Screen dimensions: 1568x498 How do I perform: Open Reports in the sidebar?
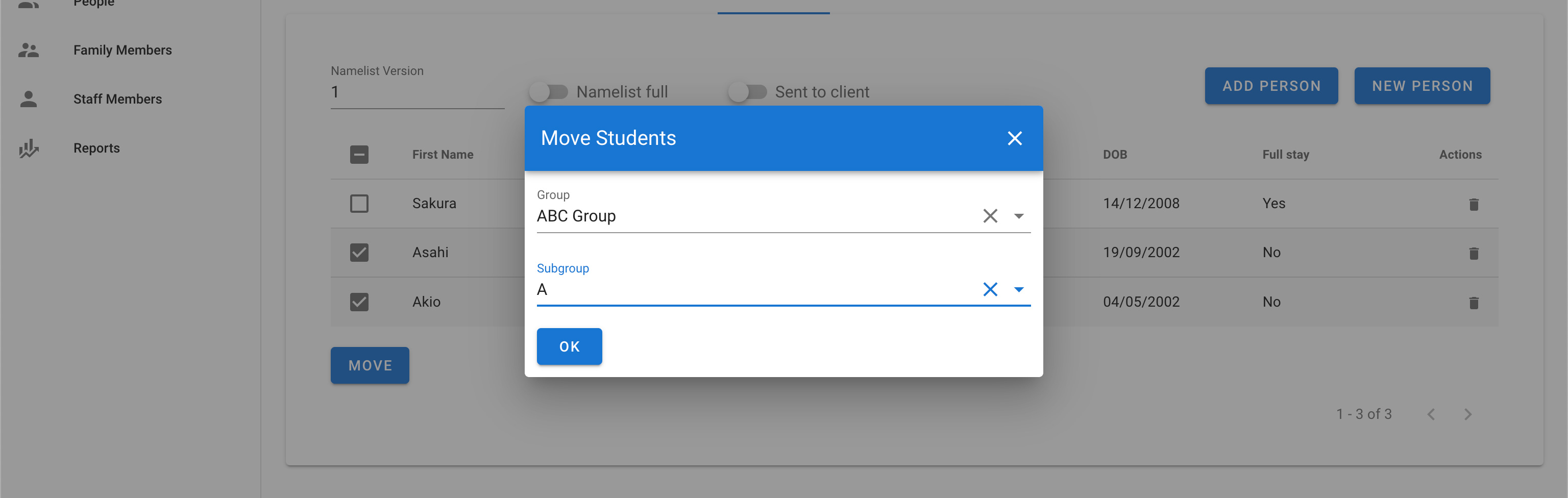(96, 148)
